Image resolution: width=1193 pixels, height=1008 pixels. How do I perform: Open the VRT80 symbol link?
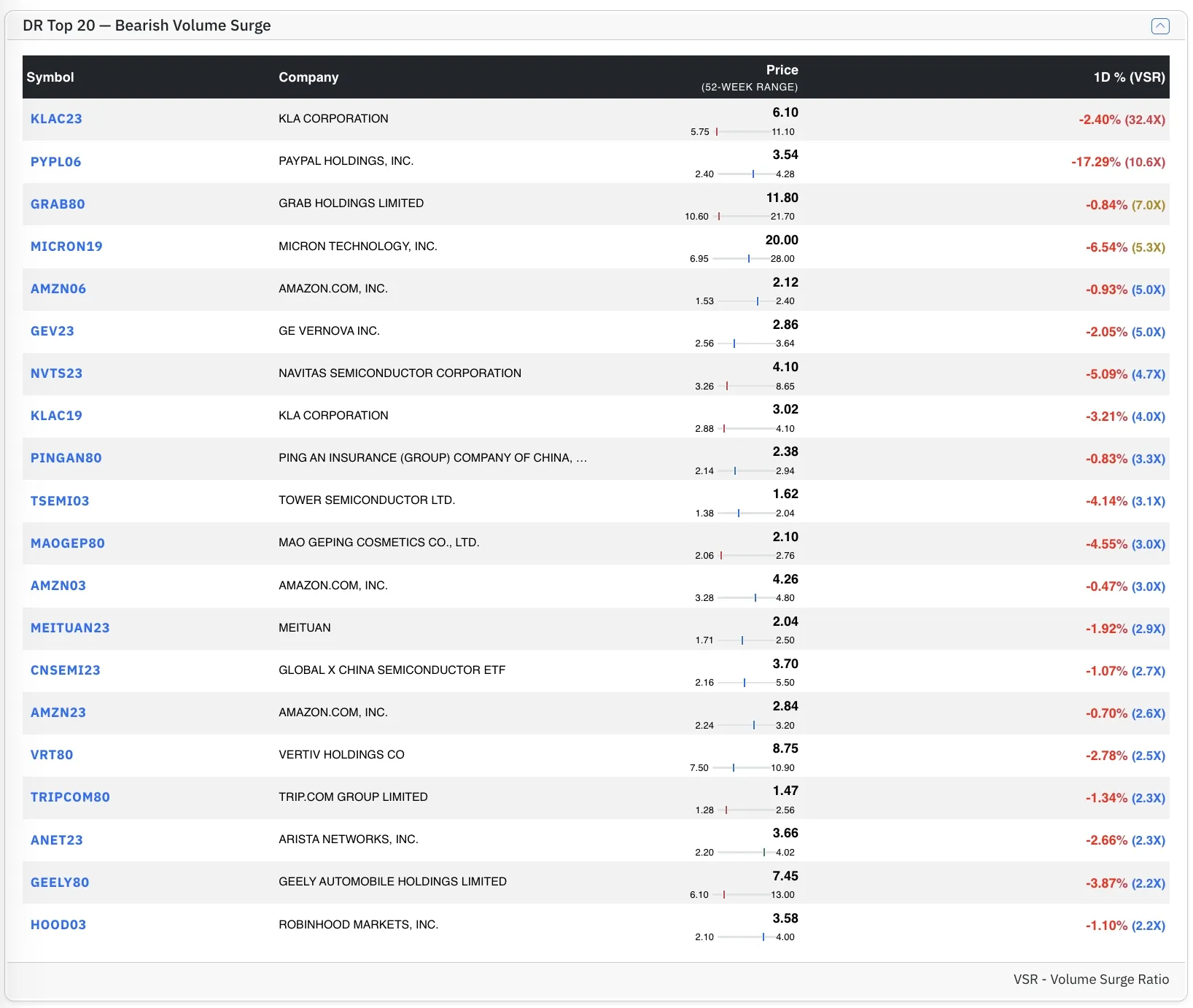click(x=52, y=755)
